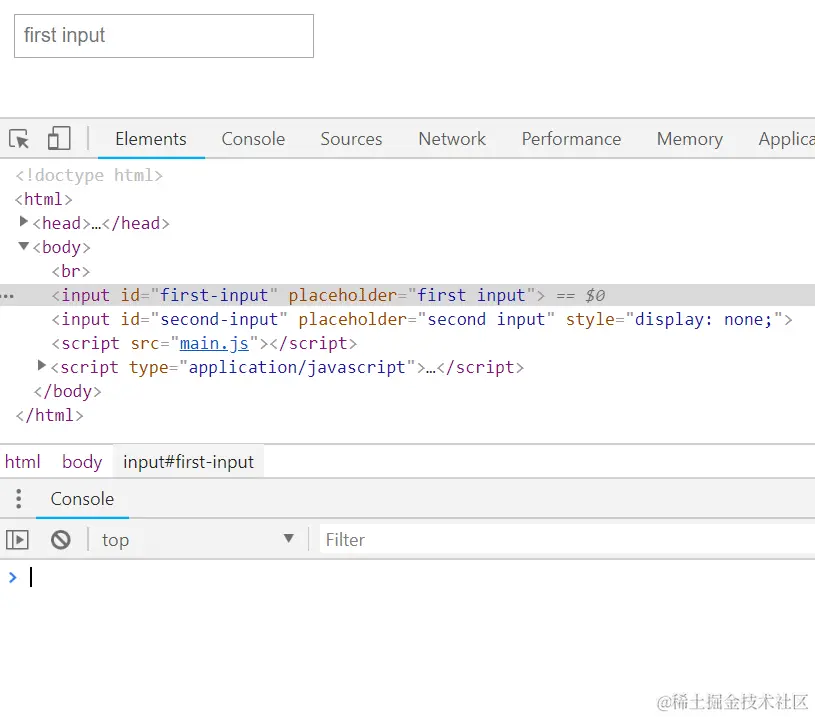Clear the console with the ban icon
The height and width of the screenshot is (717, 815).
(61, 540)
